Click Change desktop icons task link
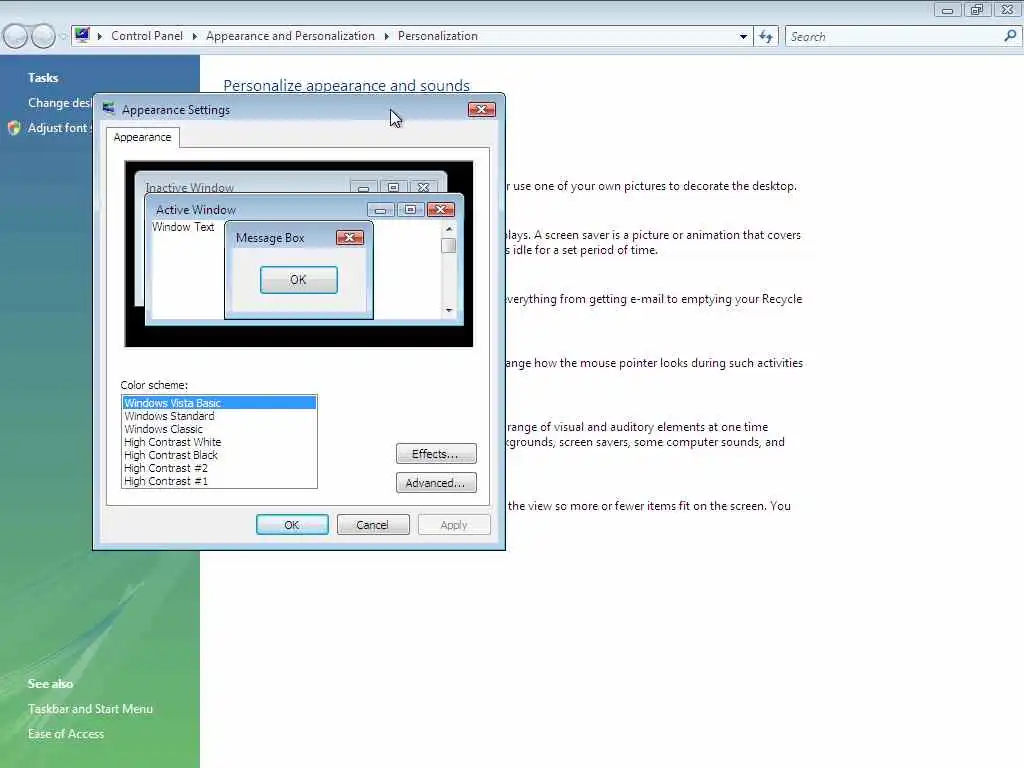 click(x=59, y=103)
